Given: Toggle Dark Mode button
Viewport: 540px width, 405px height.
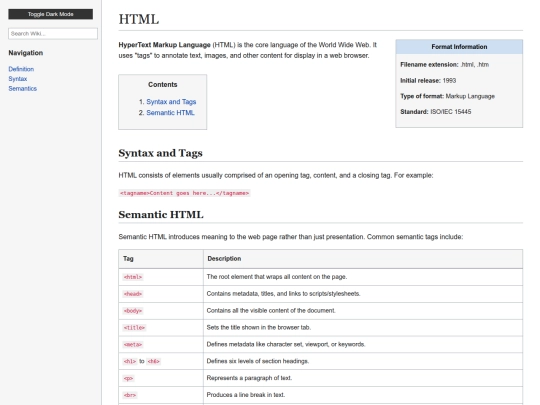Looking at the screenshot, I should click(51, 14).
